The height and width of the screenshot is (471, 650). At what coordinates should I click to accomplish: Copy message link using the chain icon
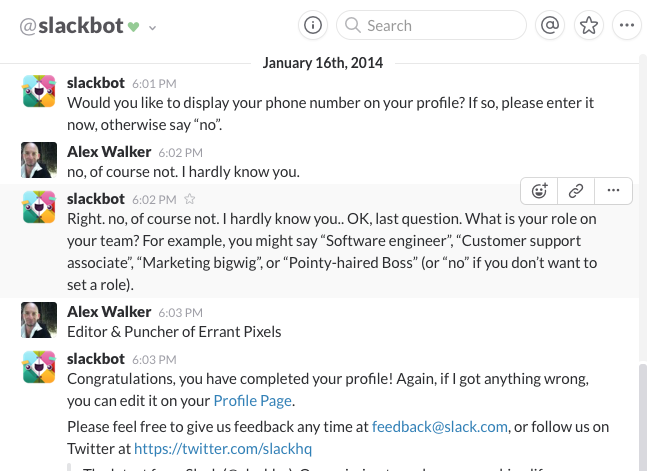point(576,190)
